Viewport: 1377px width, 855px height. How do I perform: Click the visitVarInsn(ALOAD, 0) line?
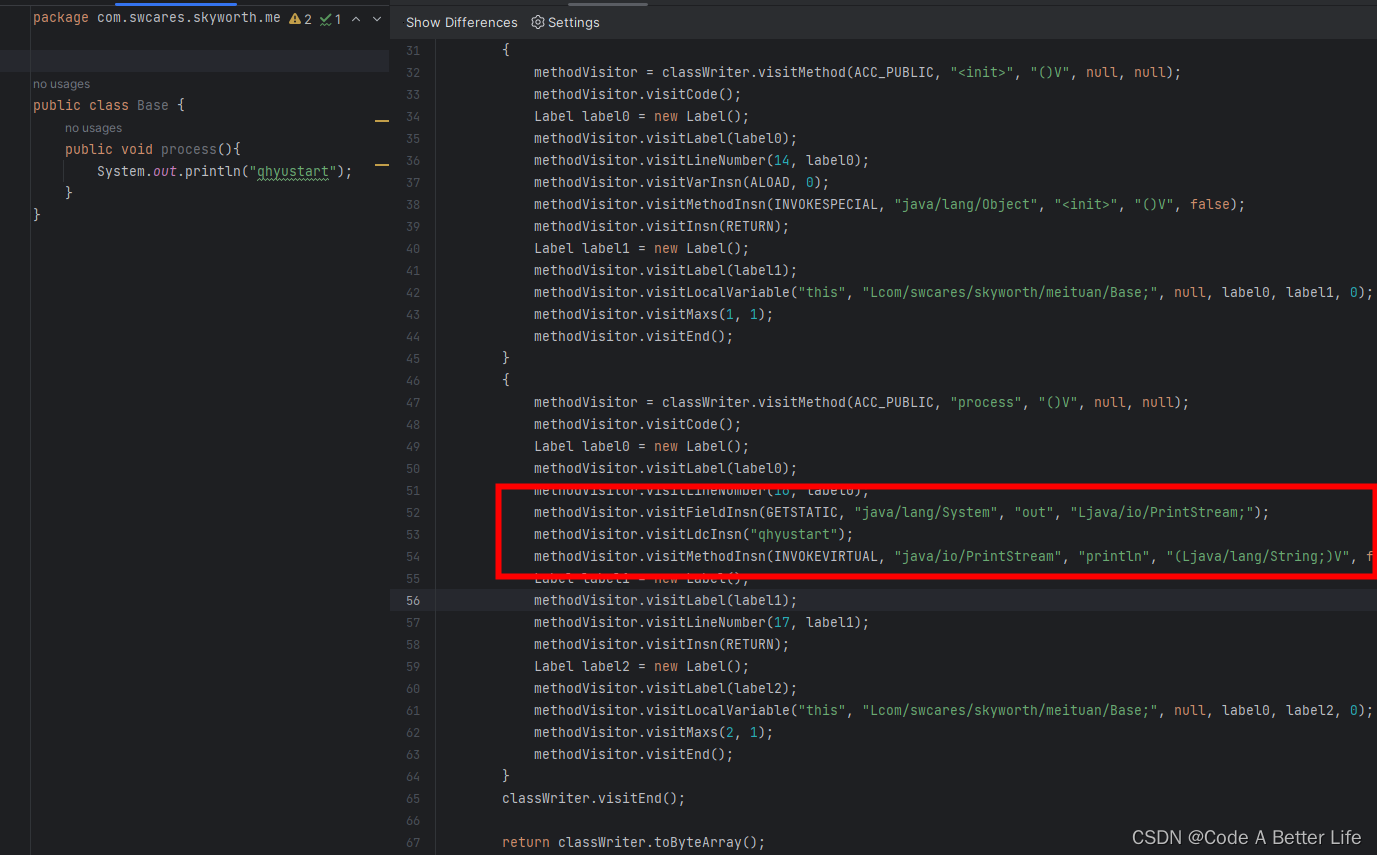681,183
